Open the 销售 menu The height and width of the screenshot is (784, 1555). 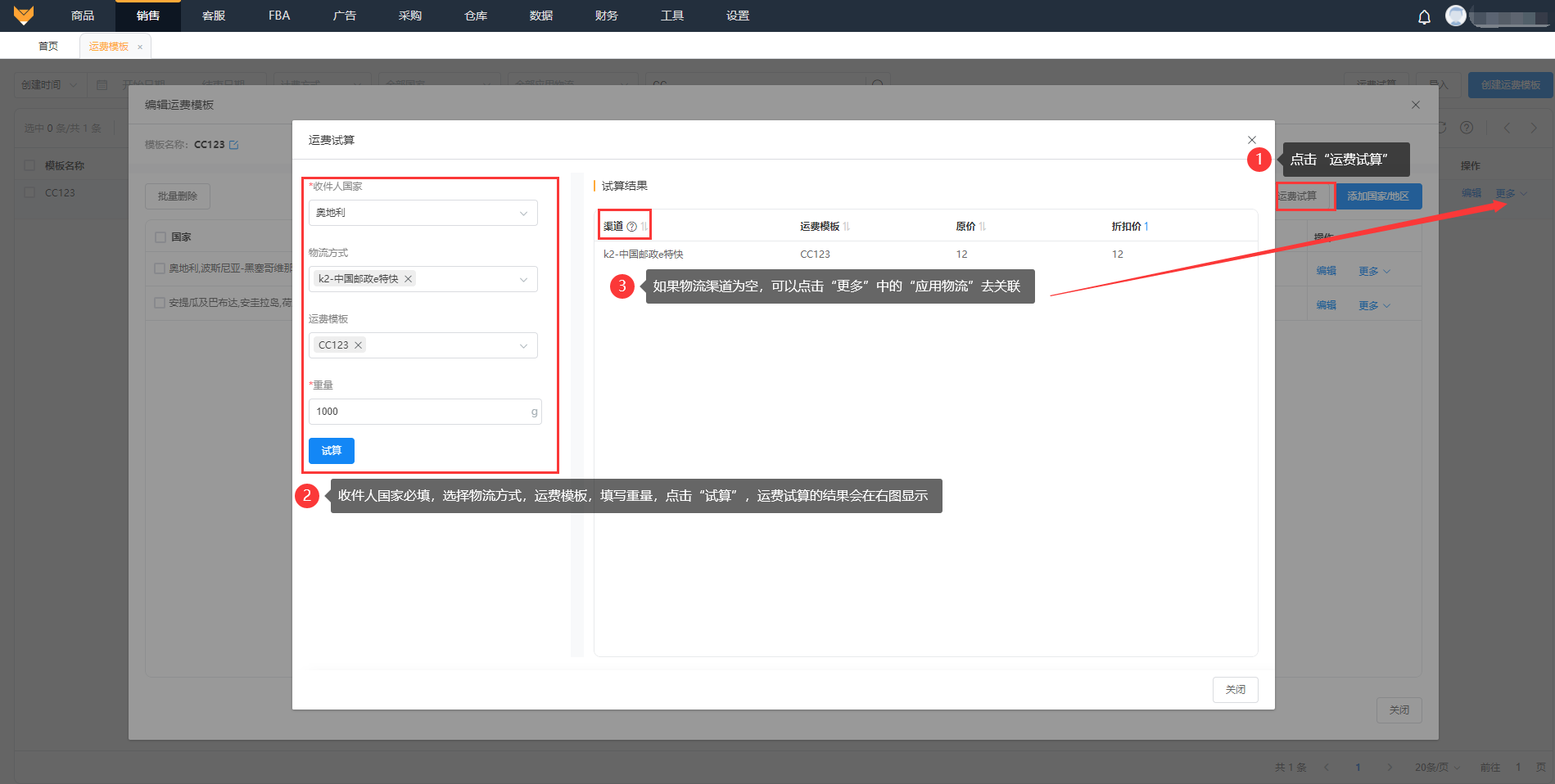tap(148, 16)
